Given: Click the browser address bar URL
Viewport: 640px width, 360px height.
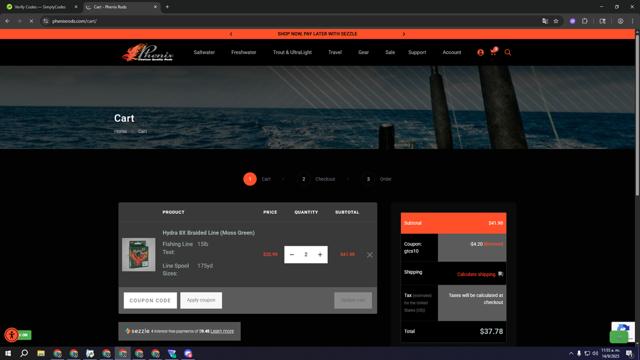Looking at the screenshot, I should (74, 21).
